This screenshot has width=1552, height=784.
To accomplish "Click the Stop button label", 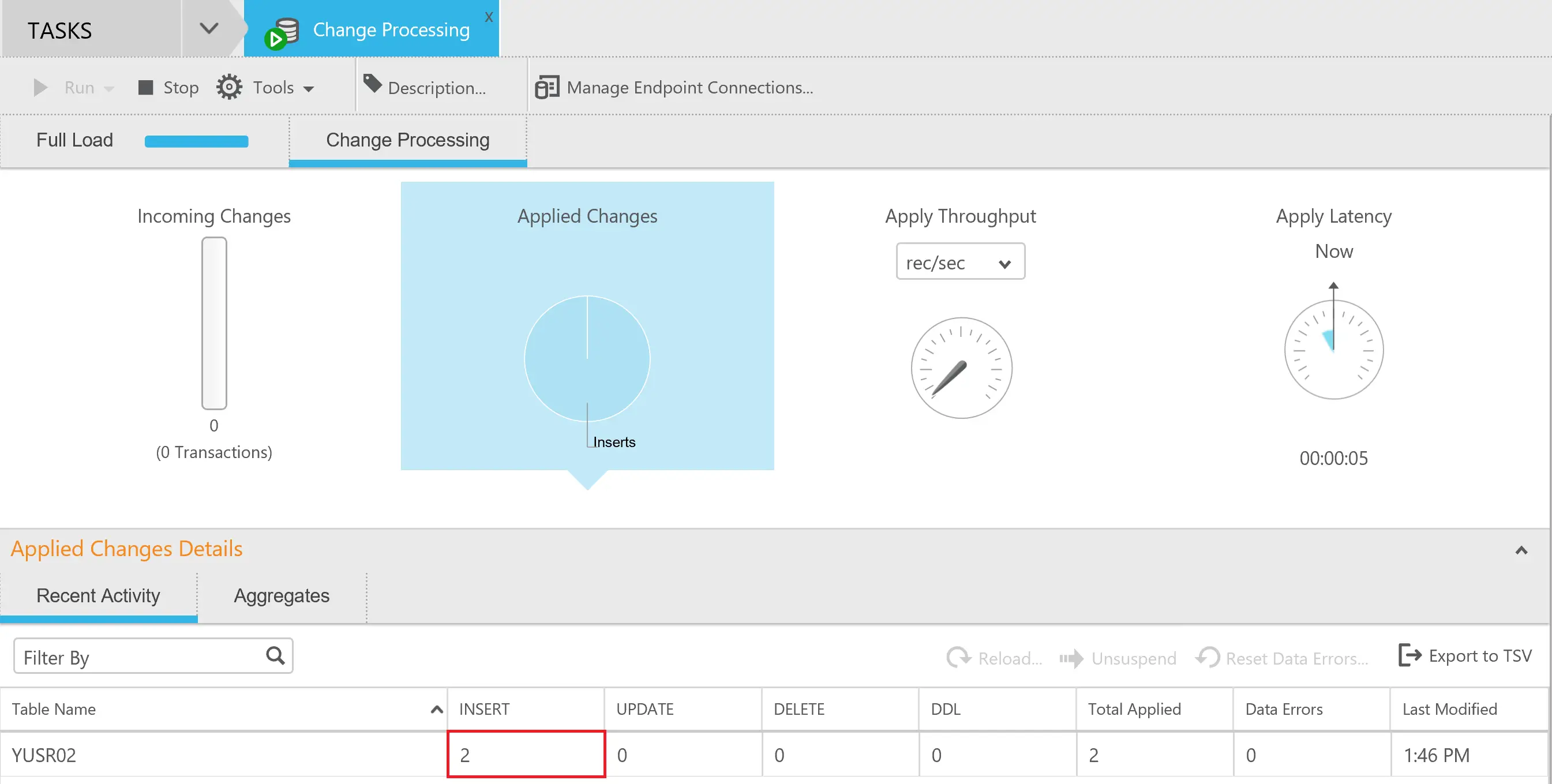I will pyautogui.click(x=181, y=88).
